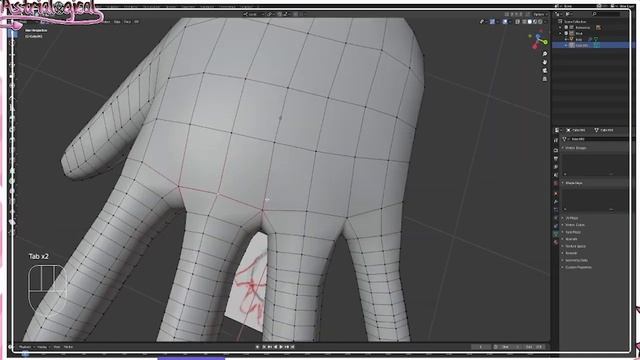
Task: Open the UV menu in viewport header
Action: click(x=137, y=22)
